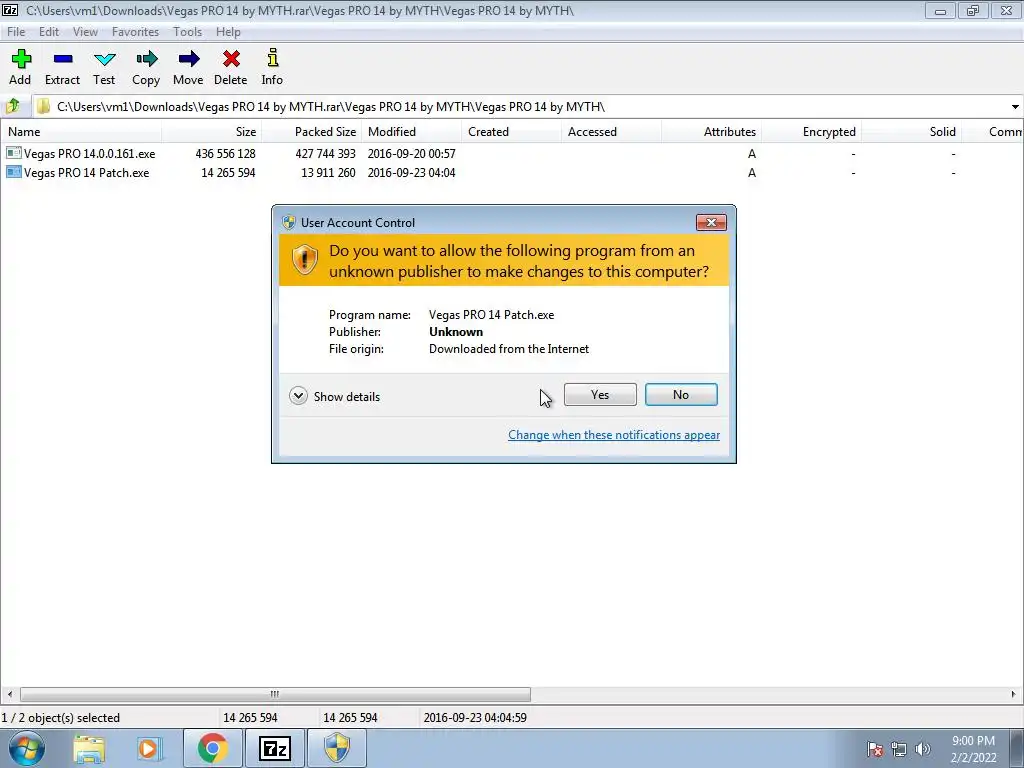Sort by Modified column header
Viewport: 1024px width, 768px height.
411,131
